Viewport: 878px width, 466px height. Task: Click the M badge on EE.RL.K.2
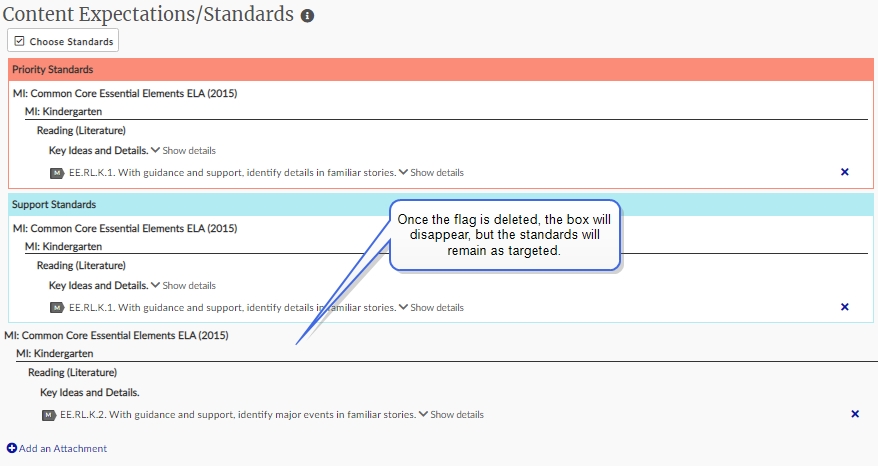48,415
